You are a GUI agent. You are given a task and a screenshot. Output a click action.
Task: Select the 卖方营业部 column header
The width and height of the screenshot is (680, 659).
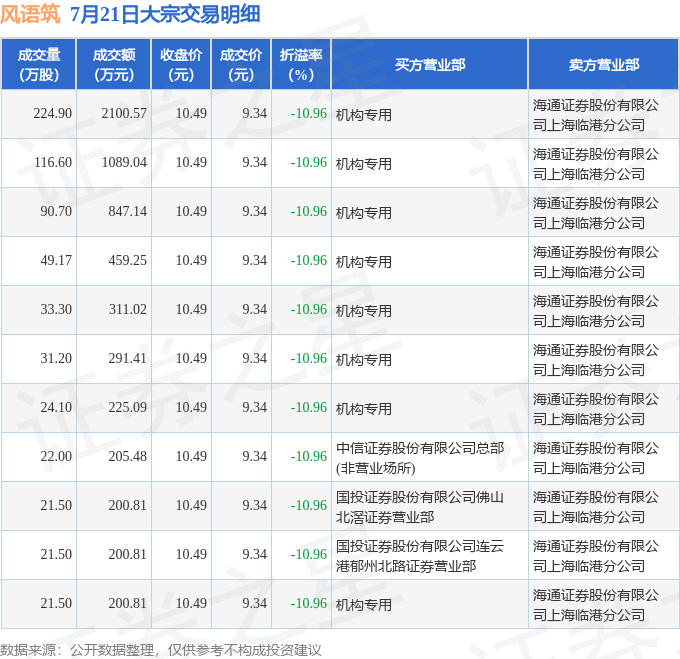coord(604,65)
